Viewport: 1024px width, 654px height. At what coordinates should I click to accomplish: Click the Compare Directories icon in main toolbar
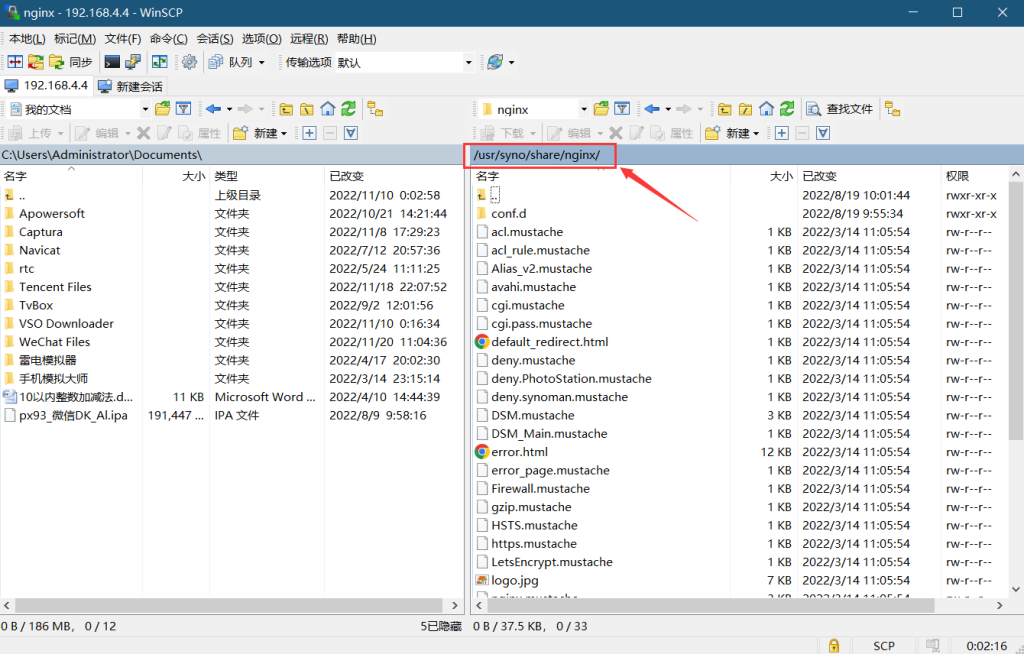[15, 62]
